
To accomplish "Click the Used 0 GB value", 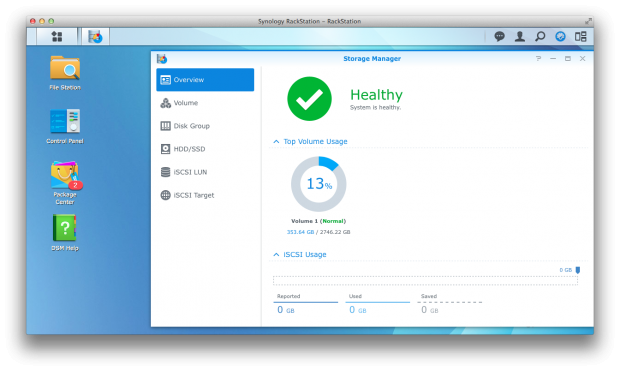I will coord(357,310).
